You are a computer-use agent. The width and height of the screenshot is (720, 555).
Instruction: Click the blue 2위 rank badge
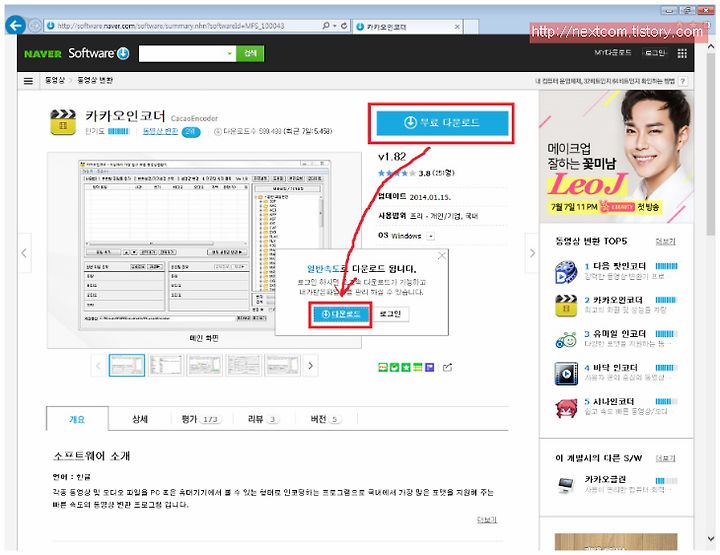click(191, 132)
